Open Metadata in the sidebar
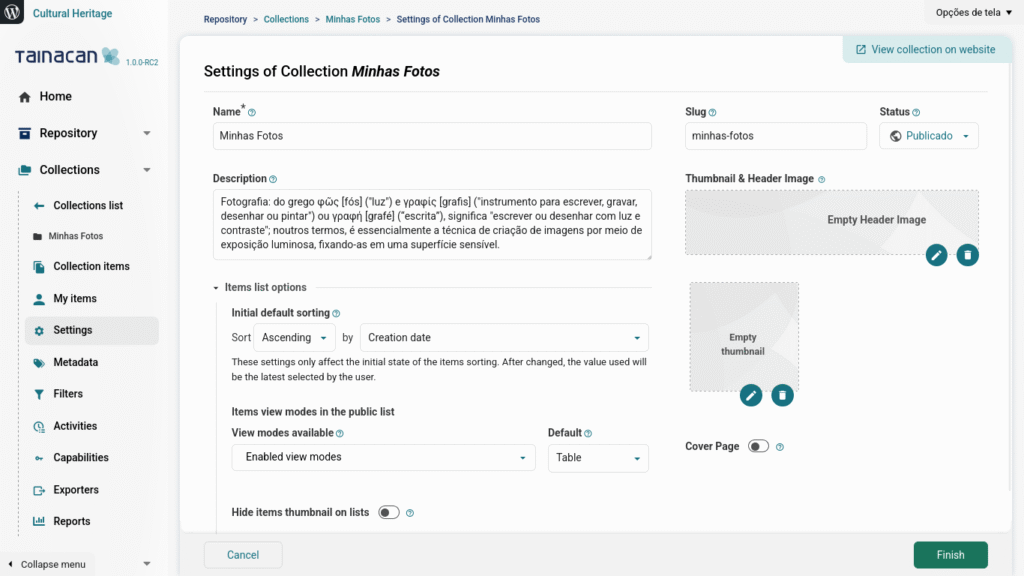Viewport: 1024px width, 576px height. pyautogui.click(x=75, y=362)
